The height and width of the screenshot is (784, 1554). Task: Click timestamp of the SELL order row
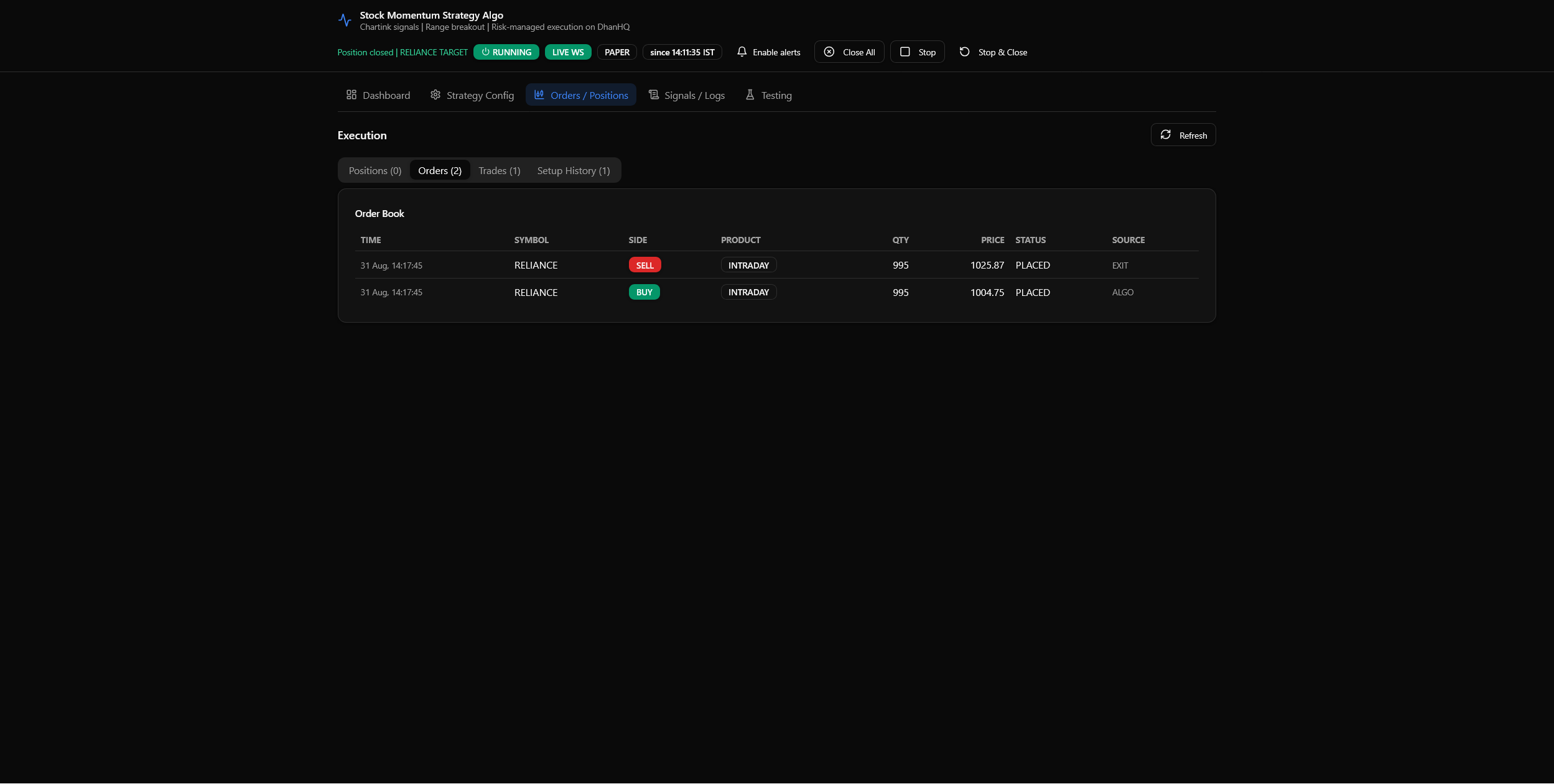pos(391,265)
